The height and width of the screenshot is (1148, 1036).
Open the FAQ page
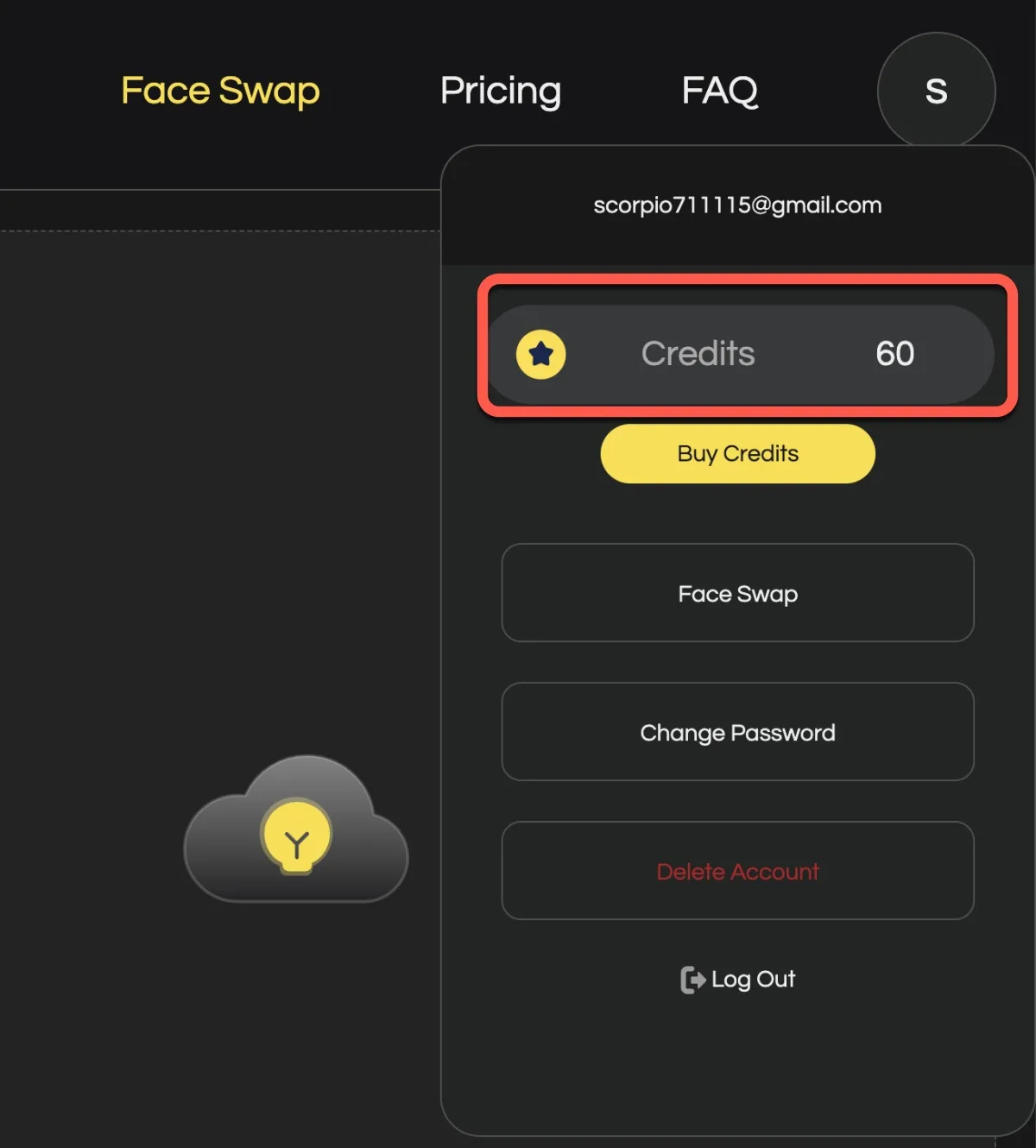point(720,91)
